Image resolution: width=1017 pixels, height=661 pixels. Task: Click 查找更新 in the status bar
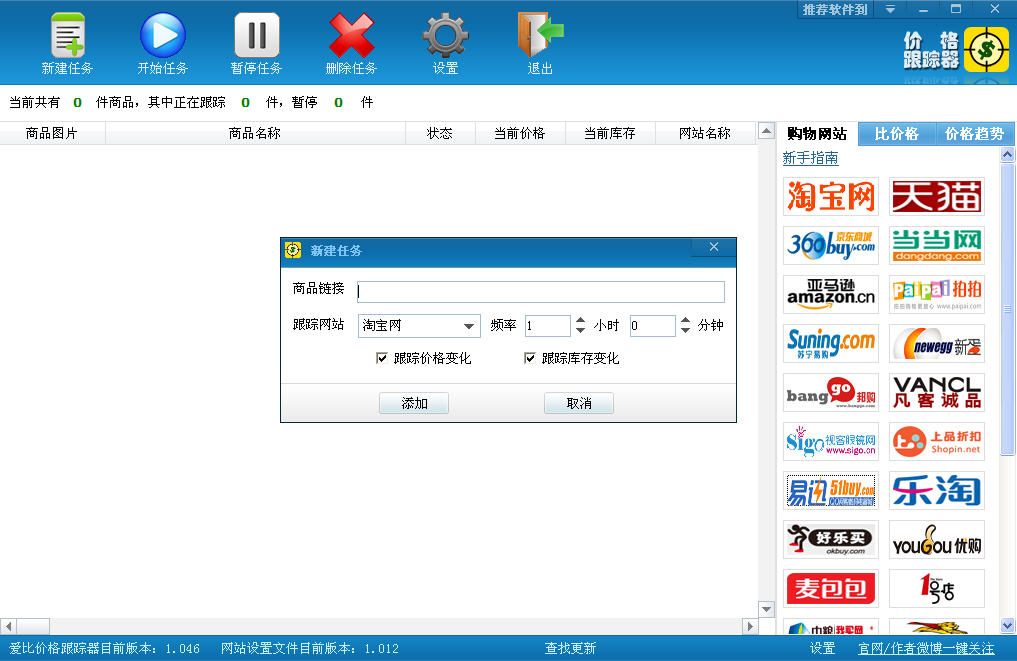(570, 648)
